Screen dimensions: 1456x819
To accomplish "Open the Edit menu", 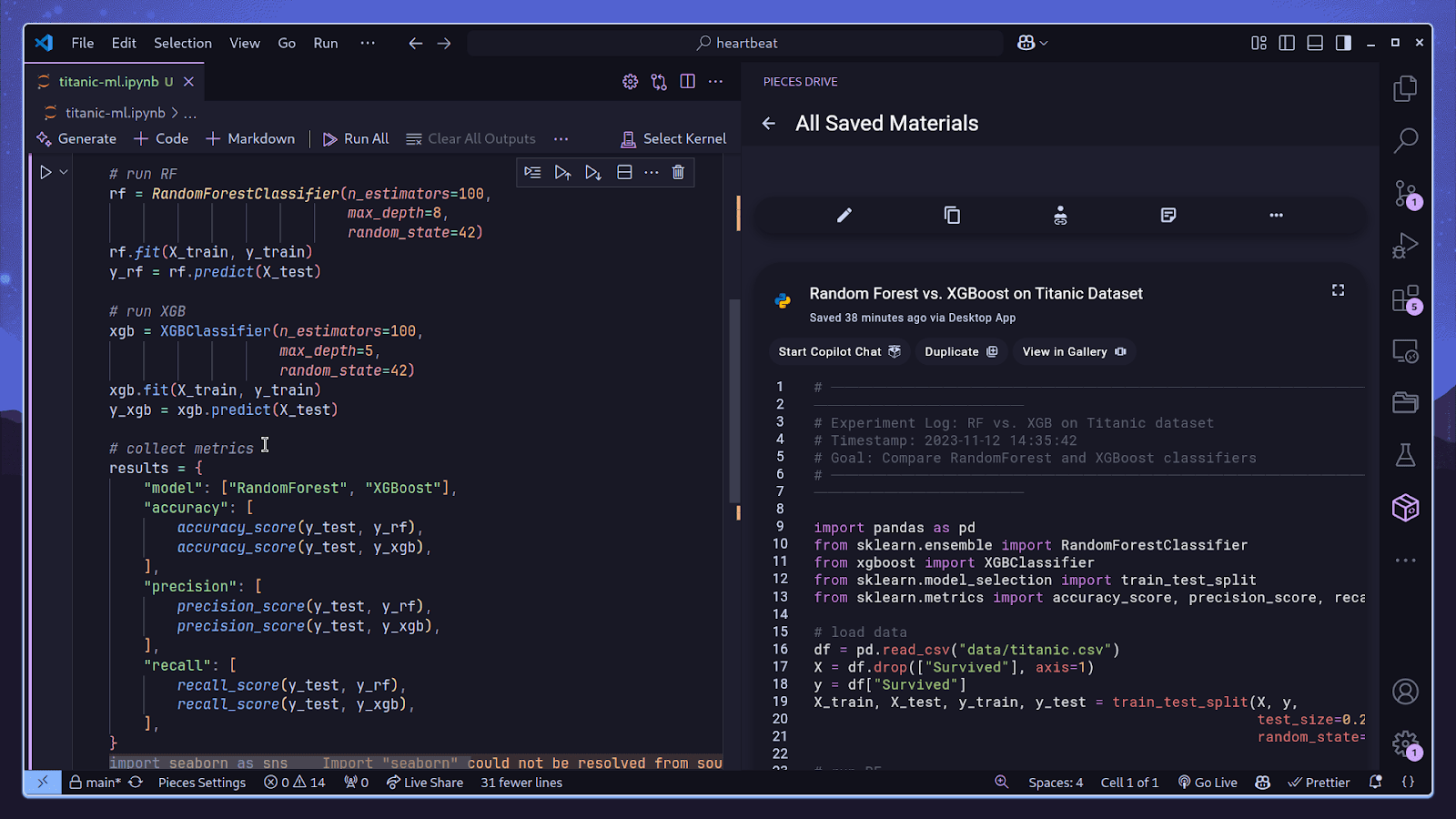I will [124, 43].
